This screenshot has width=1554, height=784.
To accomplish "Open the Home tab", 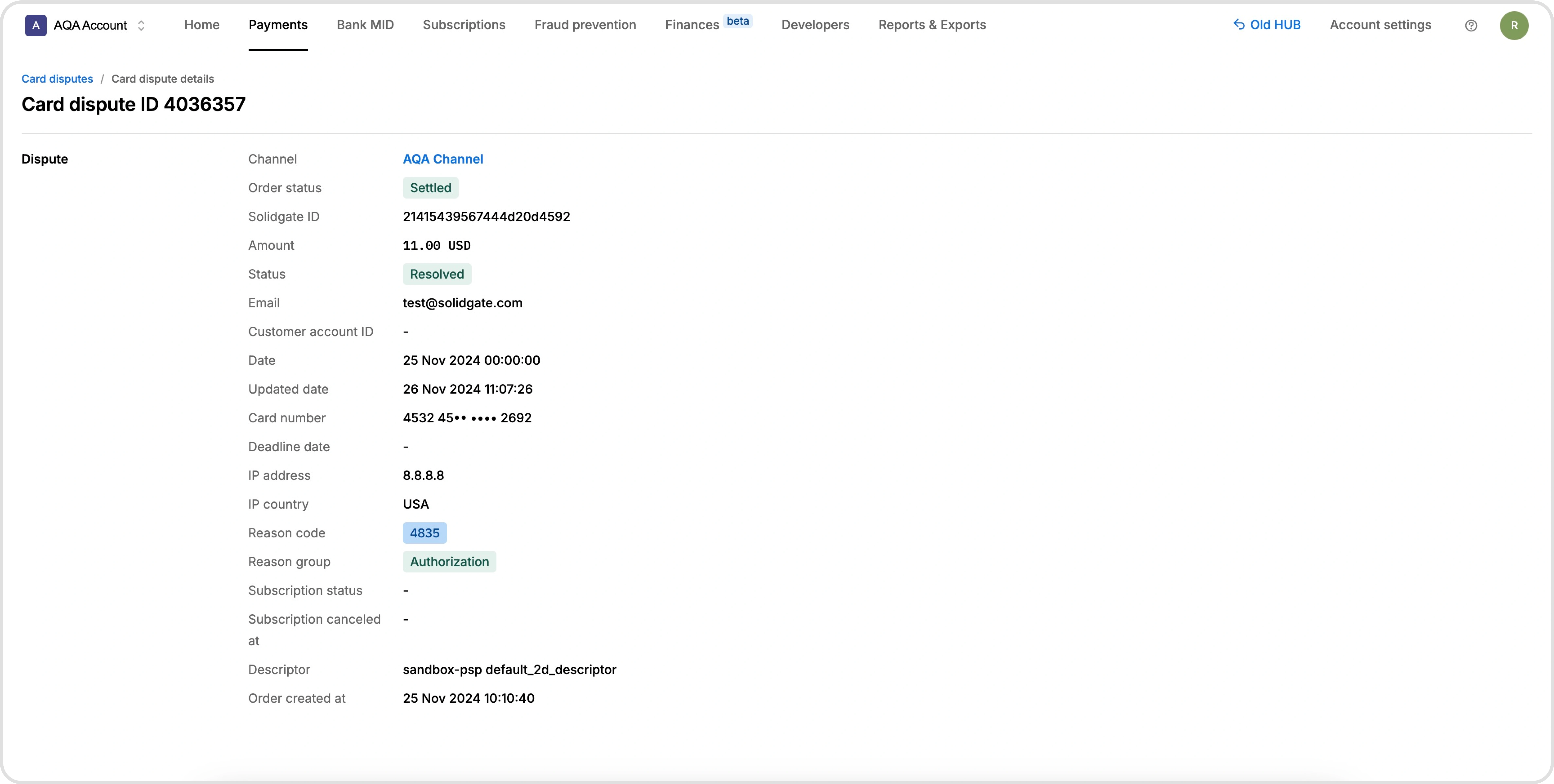I will [201, 25].
